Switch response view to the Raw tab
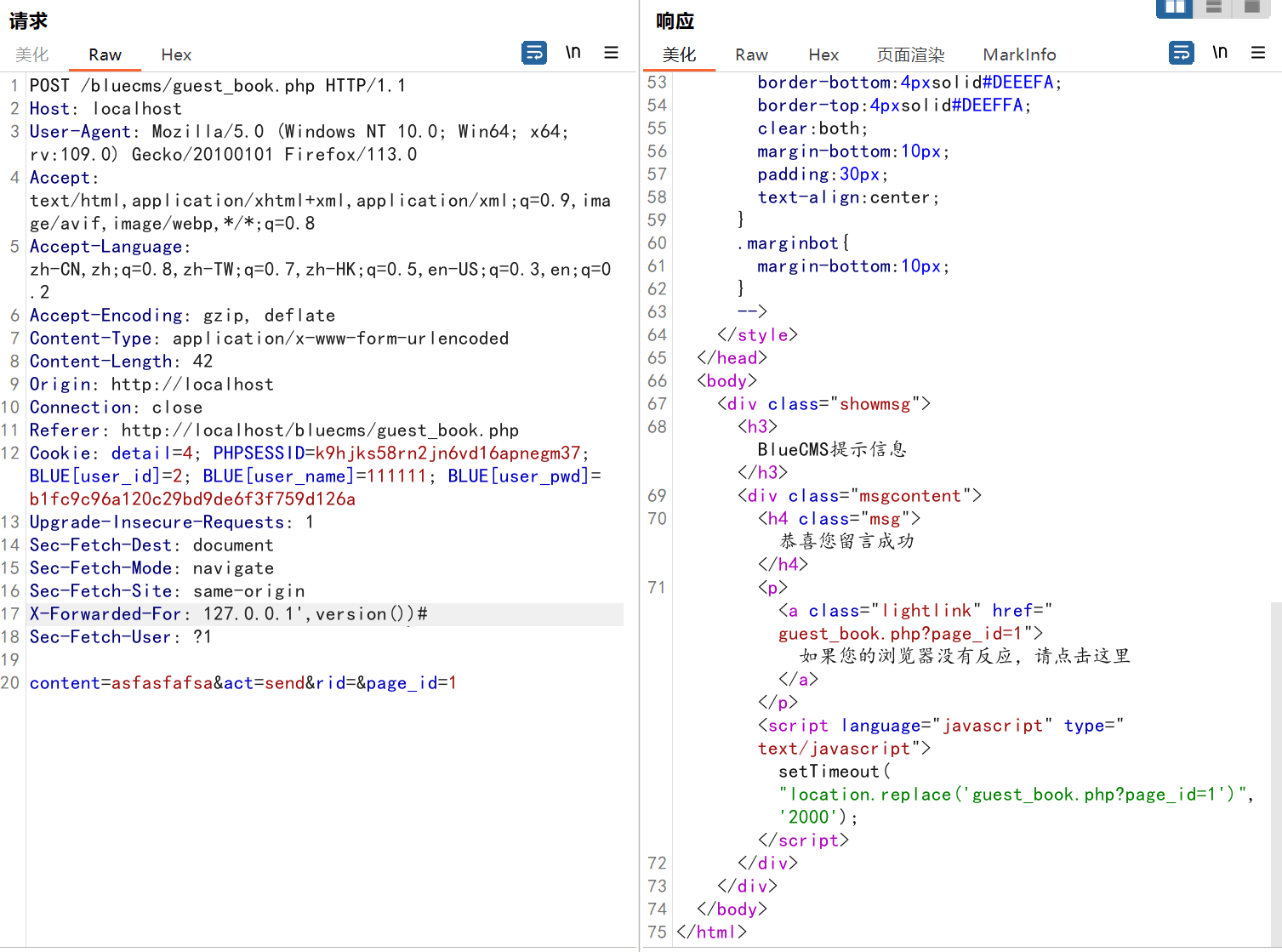1282x952 pixels. 751,54
